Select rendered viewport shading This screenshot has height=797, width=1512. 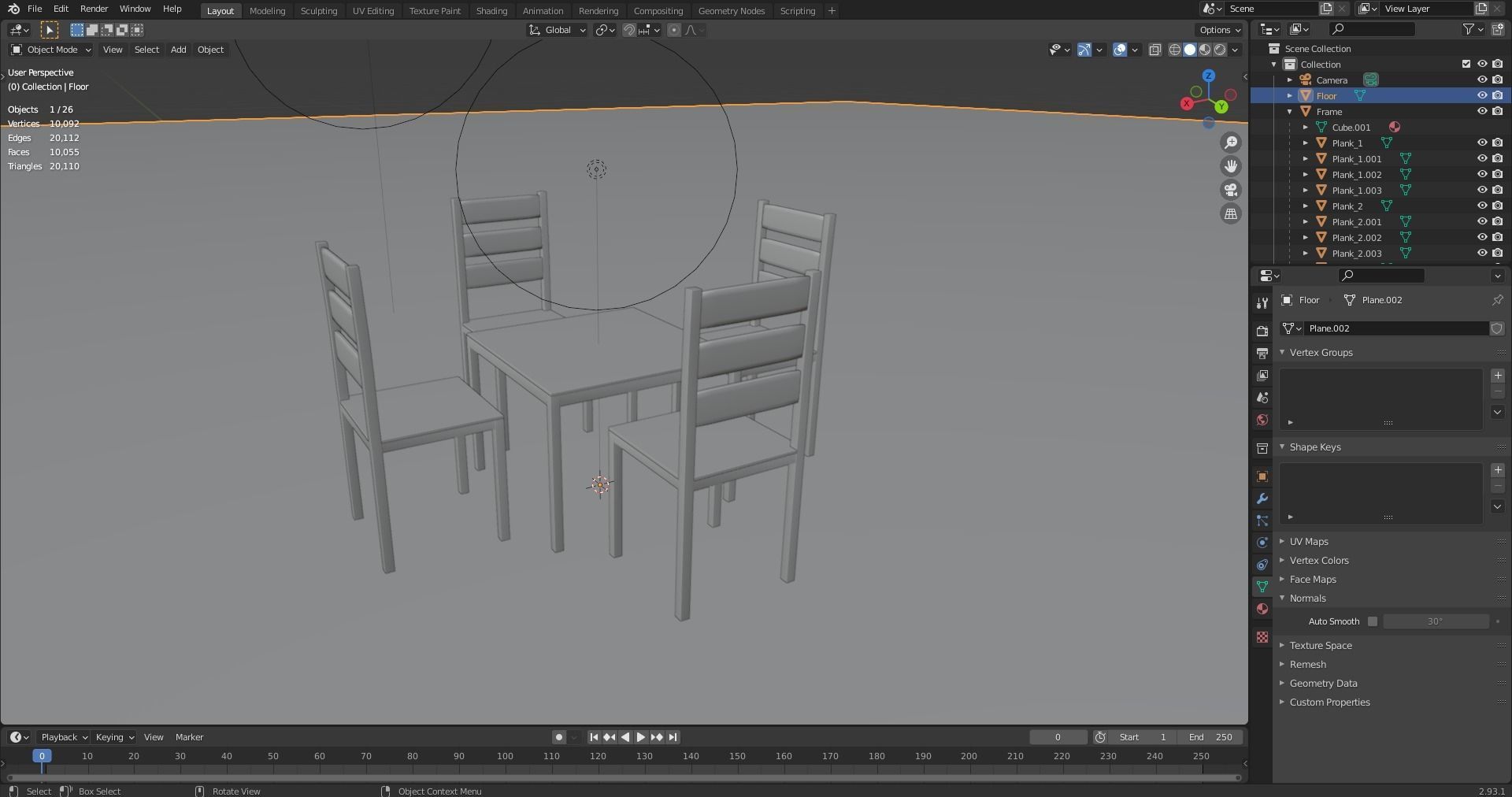pyautogui.click(x=1220, y=50)
